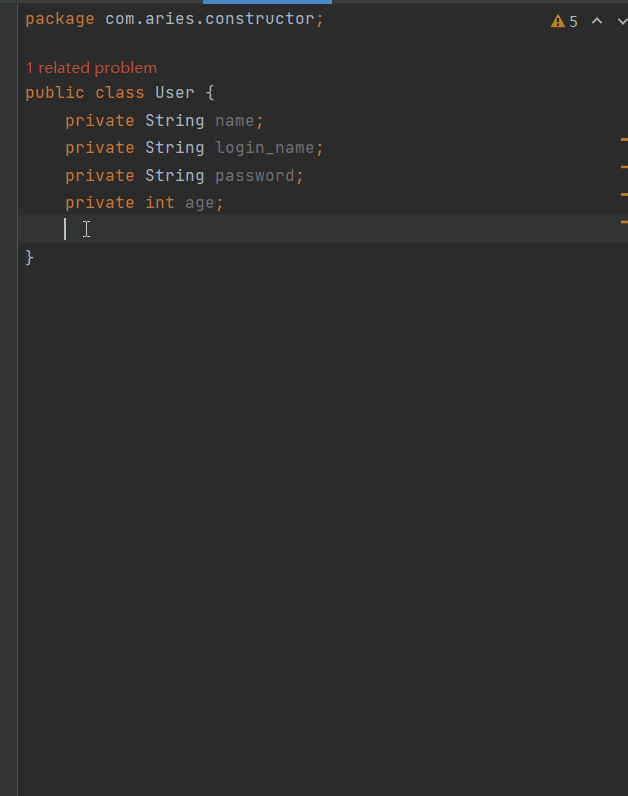Click warning stripe mark beside 'password' line
628x796 pixels.
pos(624,194)
